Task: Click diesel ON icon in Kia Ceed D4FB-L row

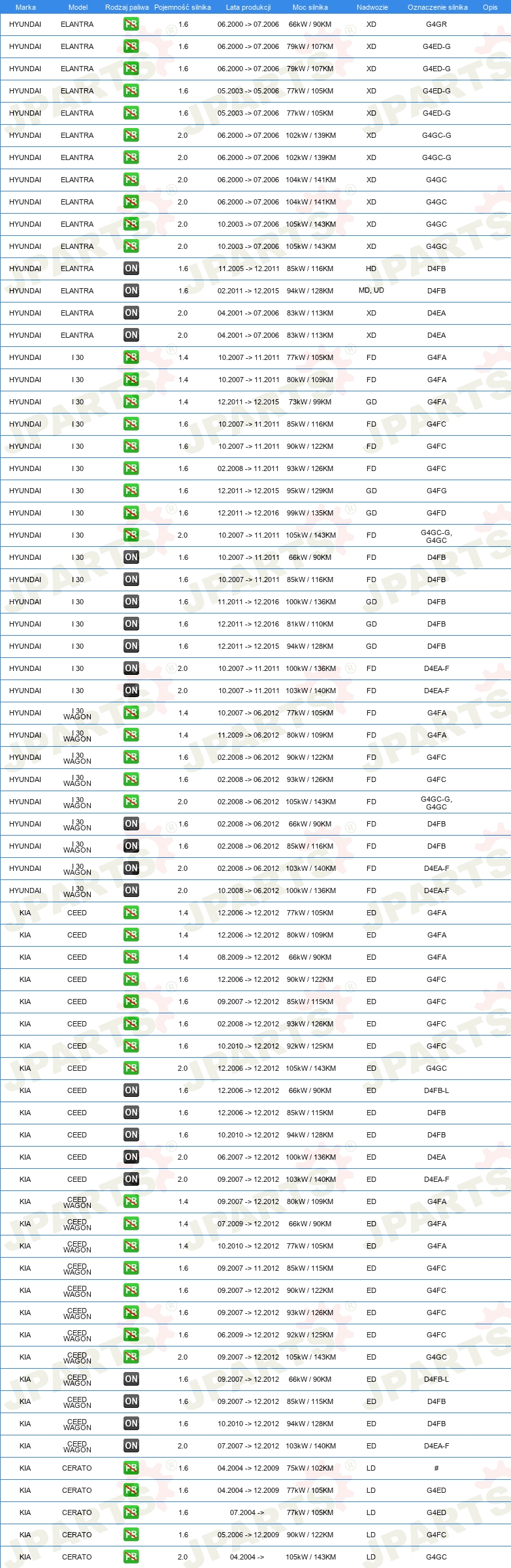Action: 131,1090
